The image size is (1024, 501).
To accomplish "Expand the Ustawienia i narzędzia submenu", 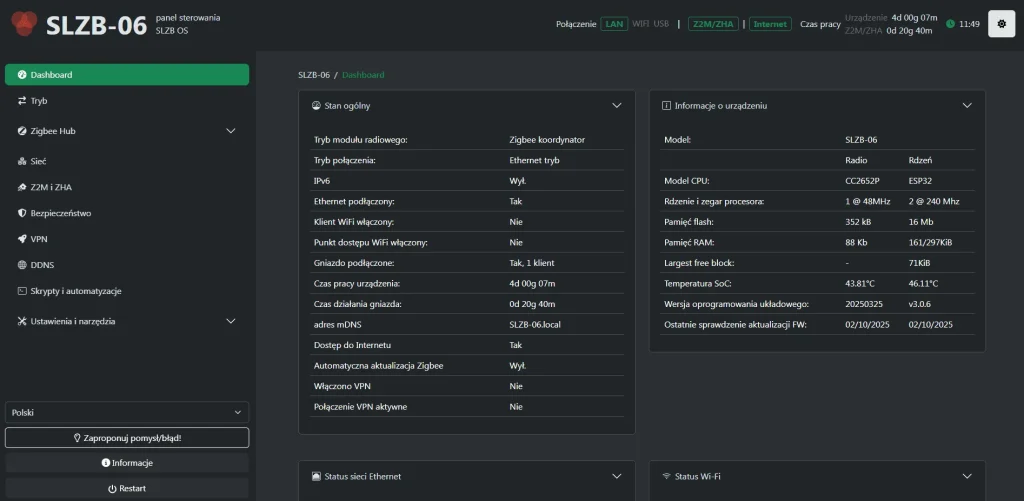I will click(x=230, y=321).
